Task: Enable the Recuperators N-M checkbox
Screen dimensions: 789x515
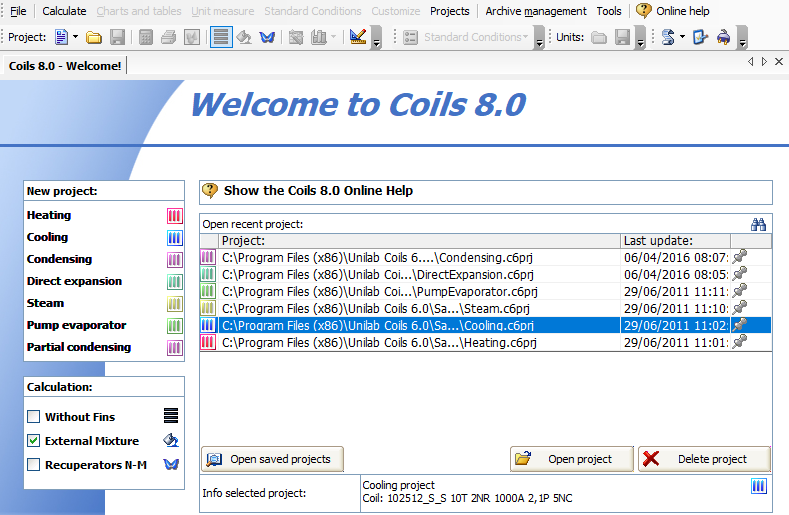Action: point(34,465)
